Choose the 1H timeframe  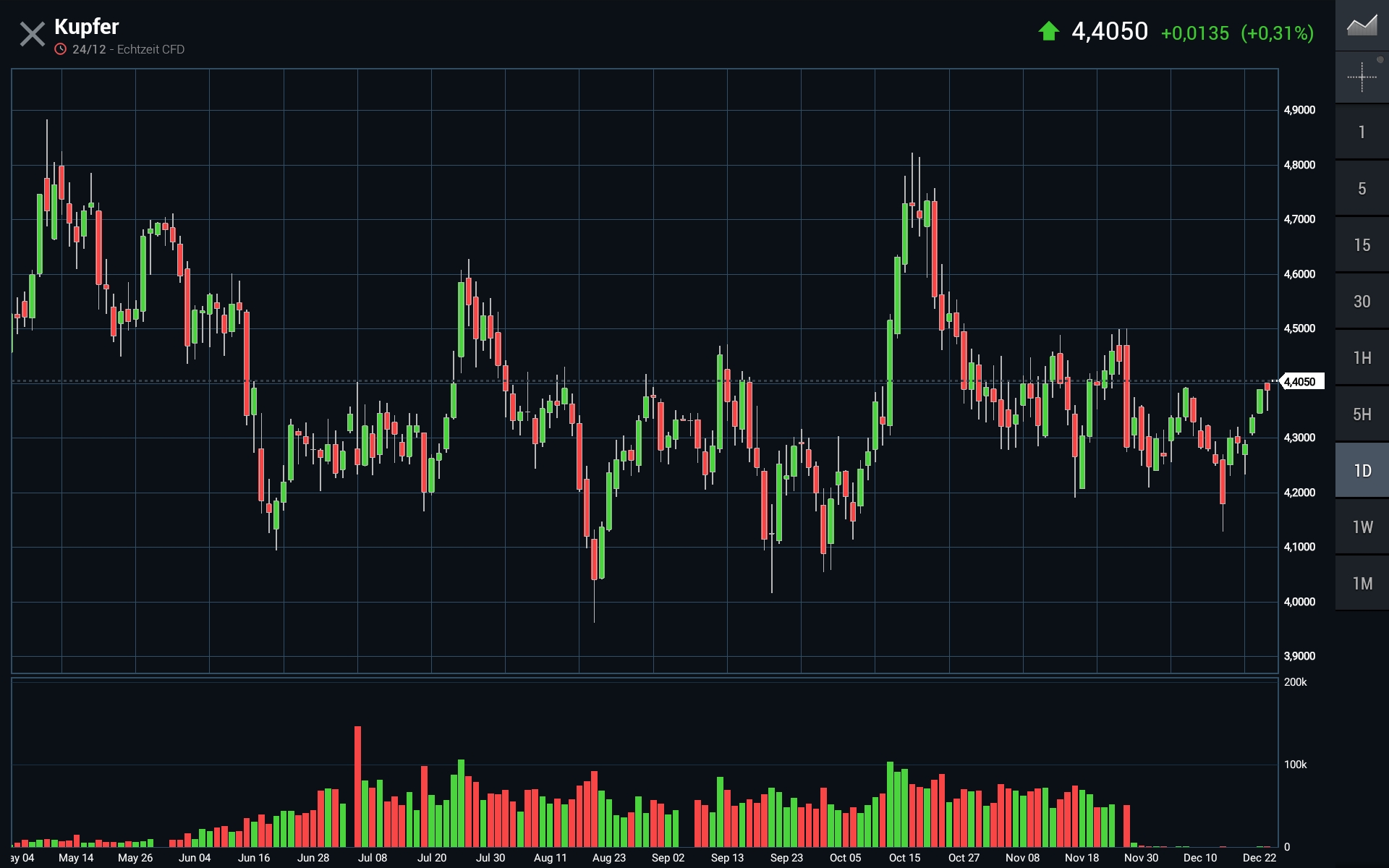(x=1362, y=358)
